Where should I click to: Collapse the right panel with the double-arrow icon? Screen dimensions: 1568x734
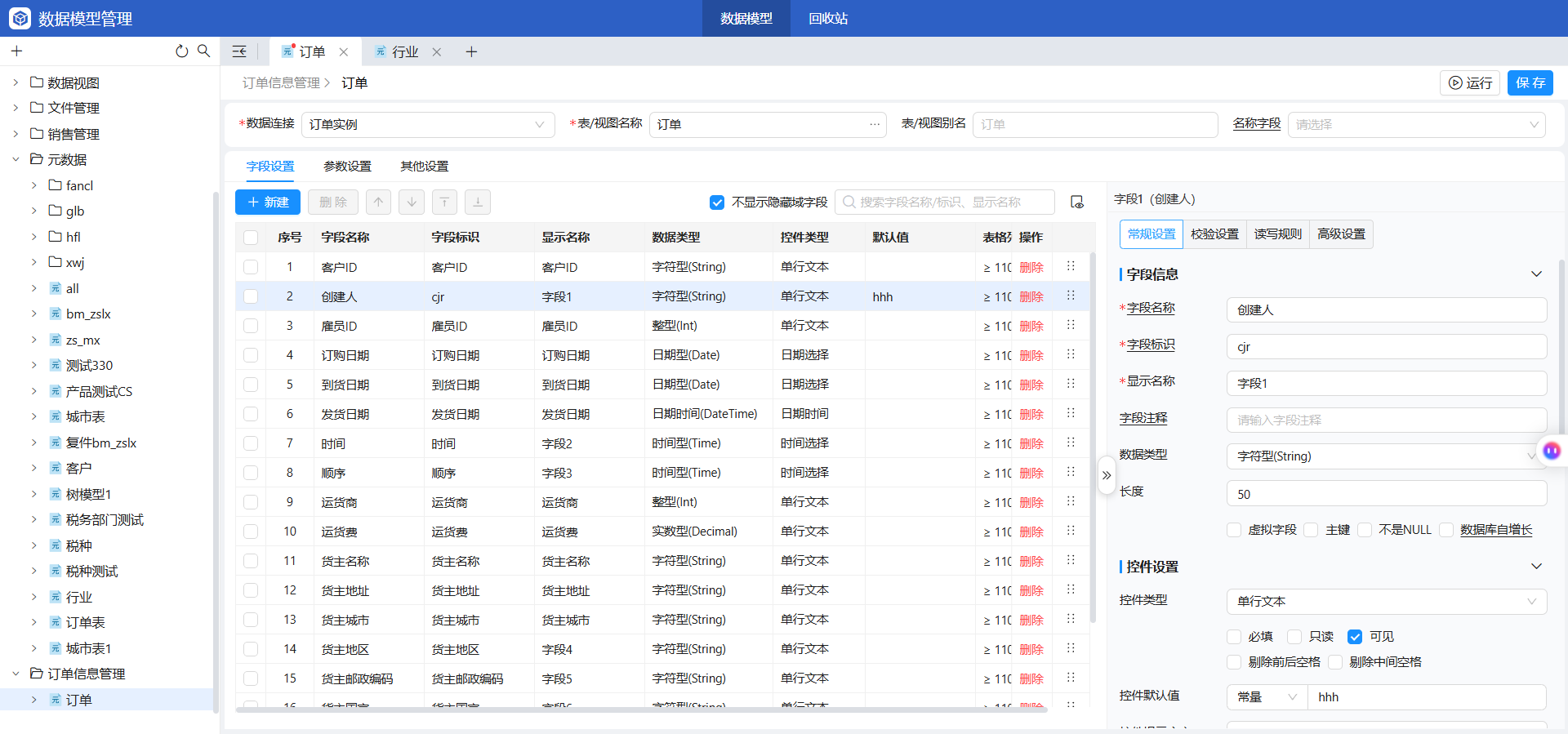pos(1107,475)
